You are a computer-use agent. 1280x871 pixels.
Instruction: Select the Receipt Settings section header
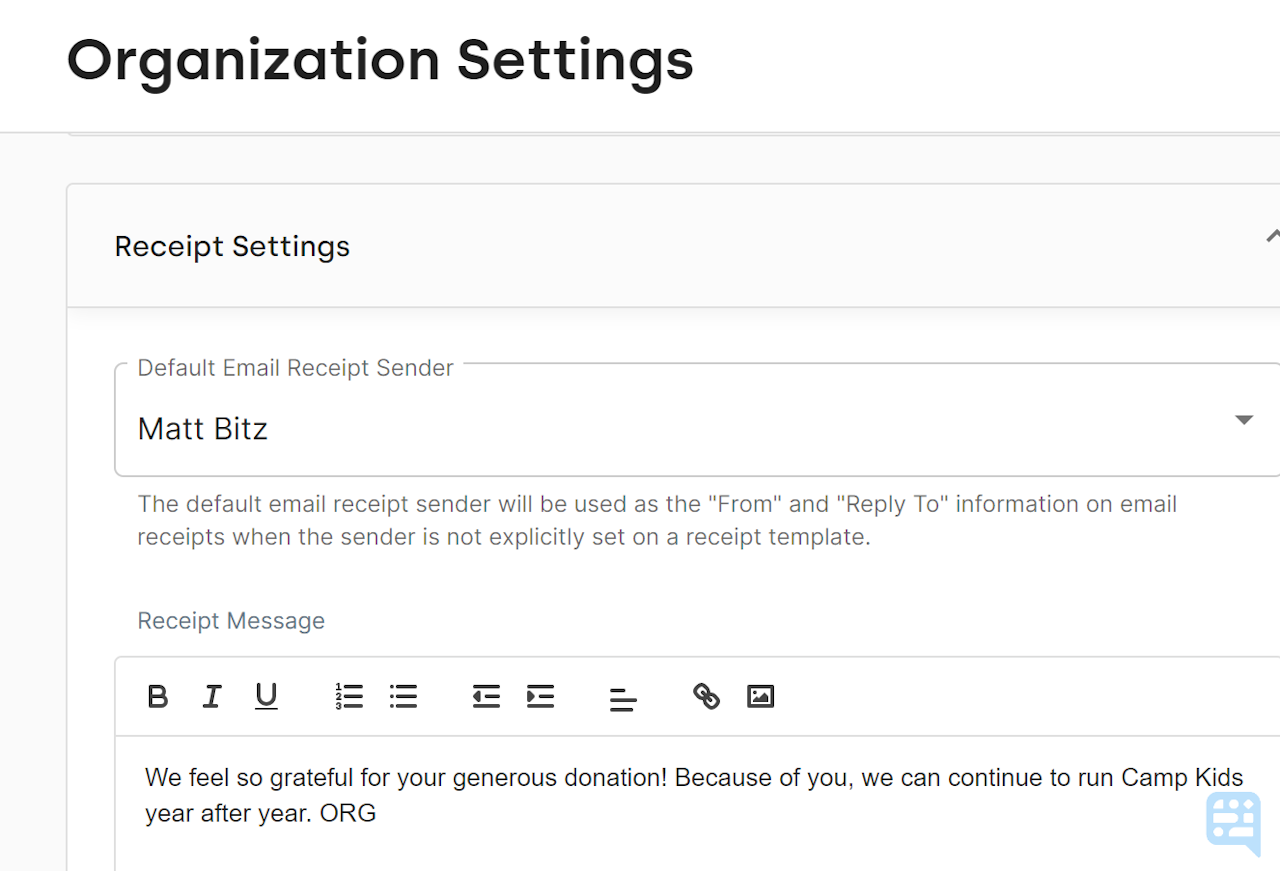232,246
